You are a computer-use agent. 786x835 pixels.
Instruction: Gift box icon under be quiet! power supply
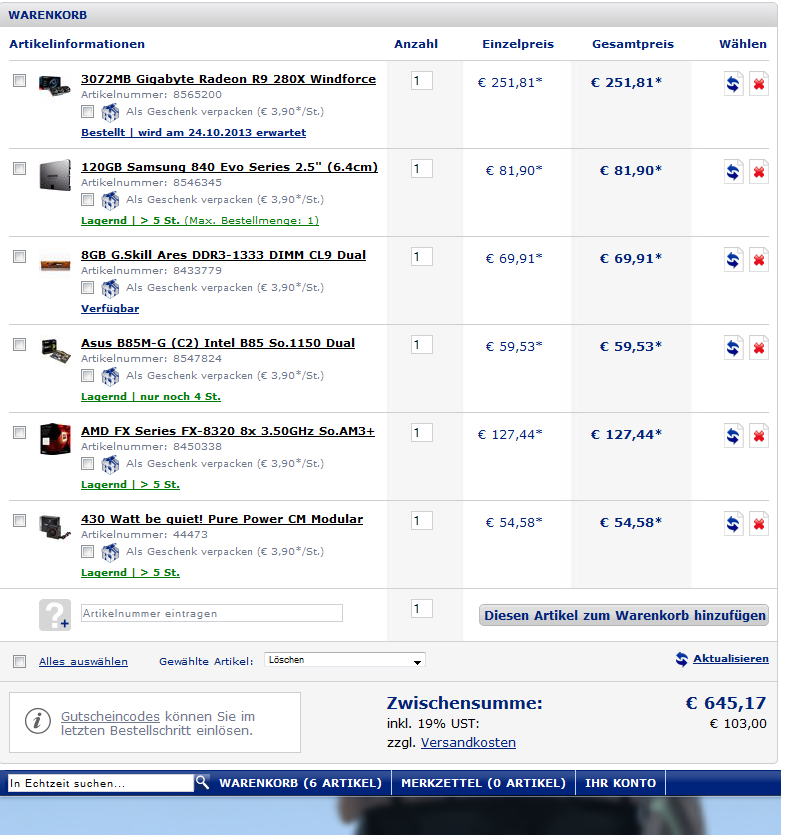pos(110,552)
